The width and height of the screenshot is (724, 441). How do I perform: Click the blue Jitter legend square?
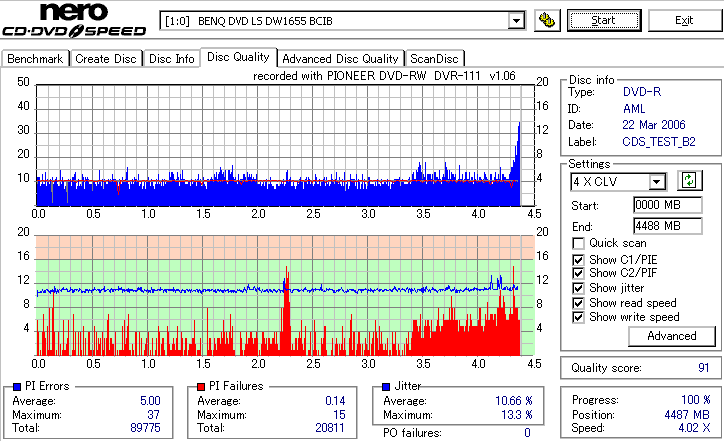(x=386, y=387)
